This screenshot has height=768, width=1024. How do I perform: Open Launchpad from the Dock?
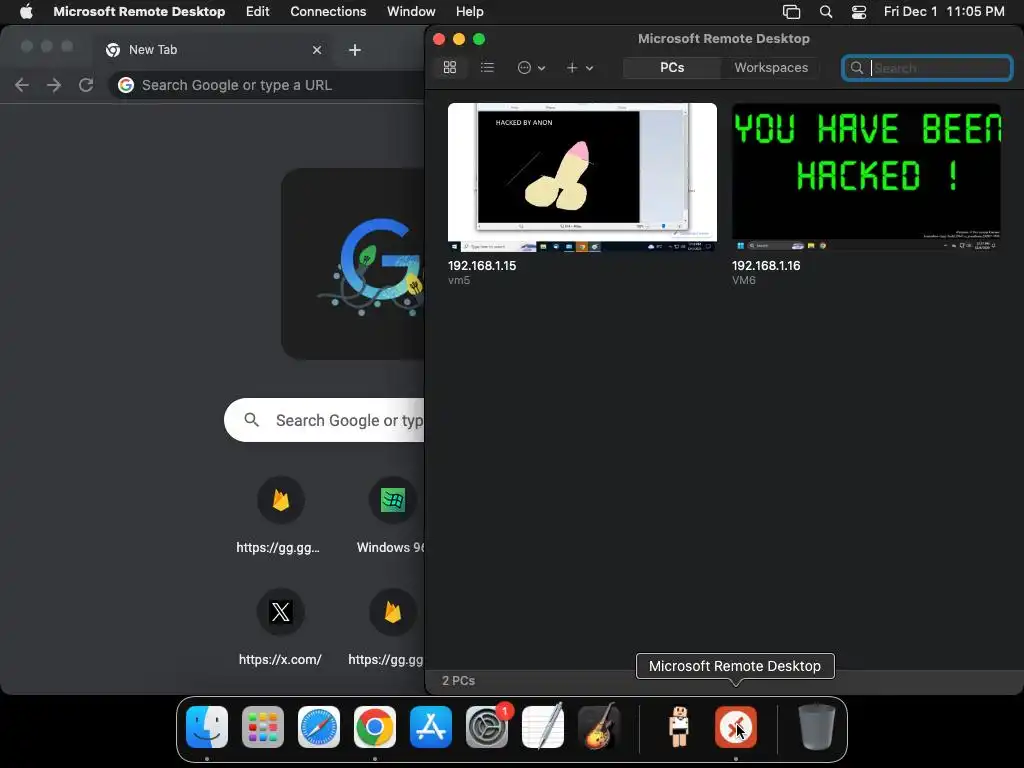pyautogui.click(x=263, y=727)
